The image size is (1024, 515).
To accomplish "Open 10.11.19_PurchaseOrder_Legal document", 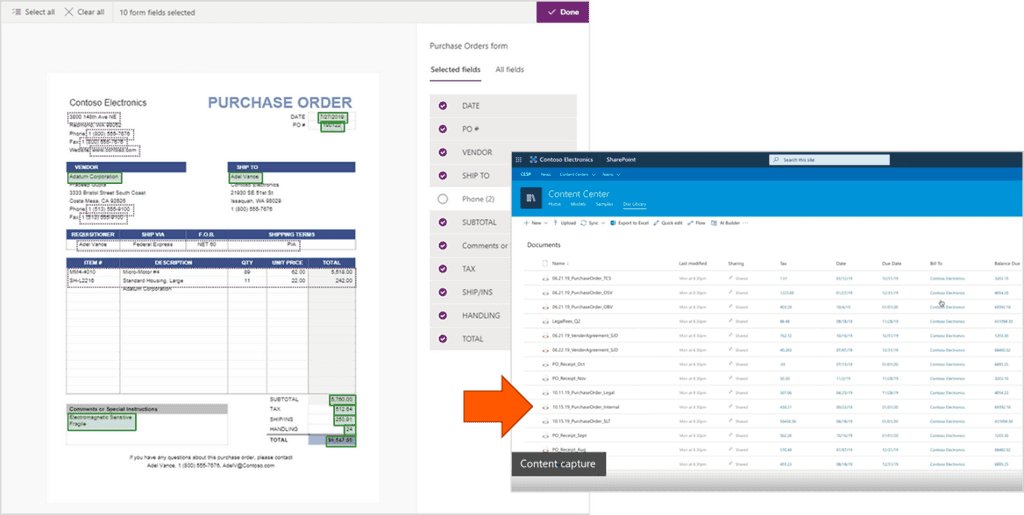I will coord(583,393).
